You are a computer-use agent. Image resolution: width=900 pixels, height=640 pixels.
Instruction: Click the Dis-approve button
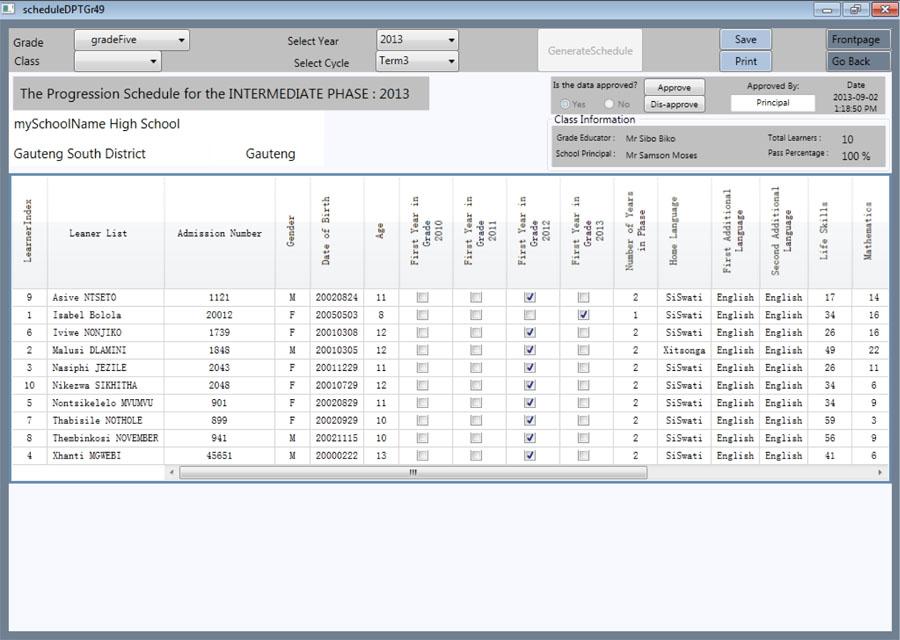(674, 103)
